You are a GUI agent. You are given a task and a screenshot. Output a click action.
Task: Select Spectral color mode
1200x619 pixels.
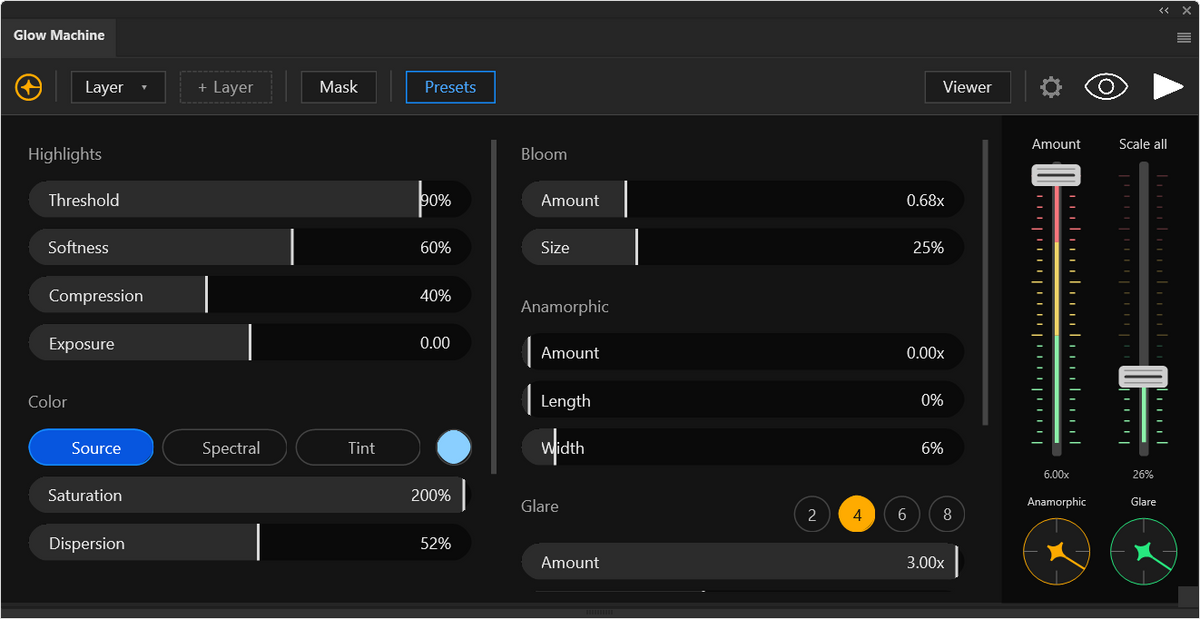225,448
